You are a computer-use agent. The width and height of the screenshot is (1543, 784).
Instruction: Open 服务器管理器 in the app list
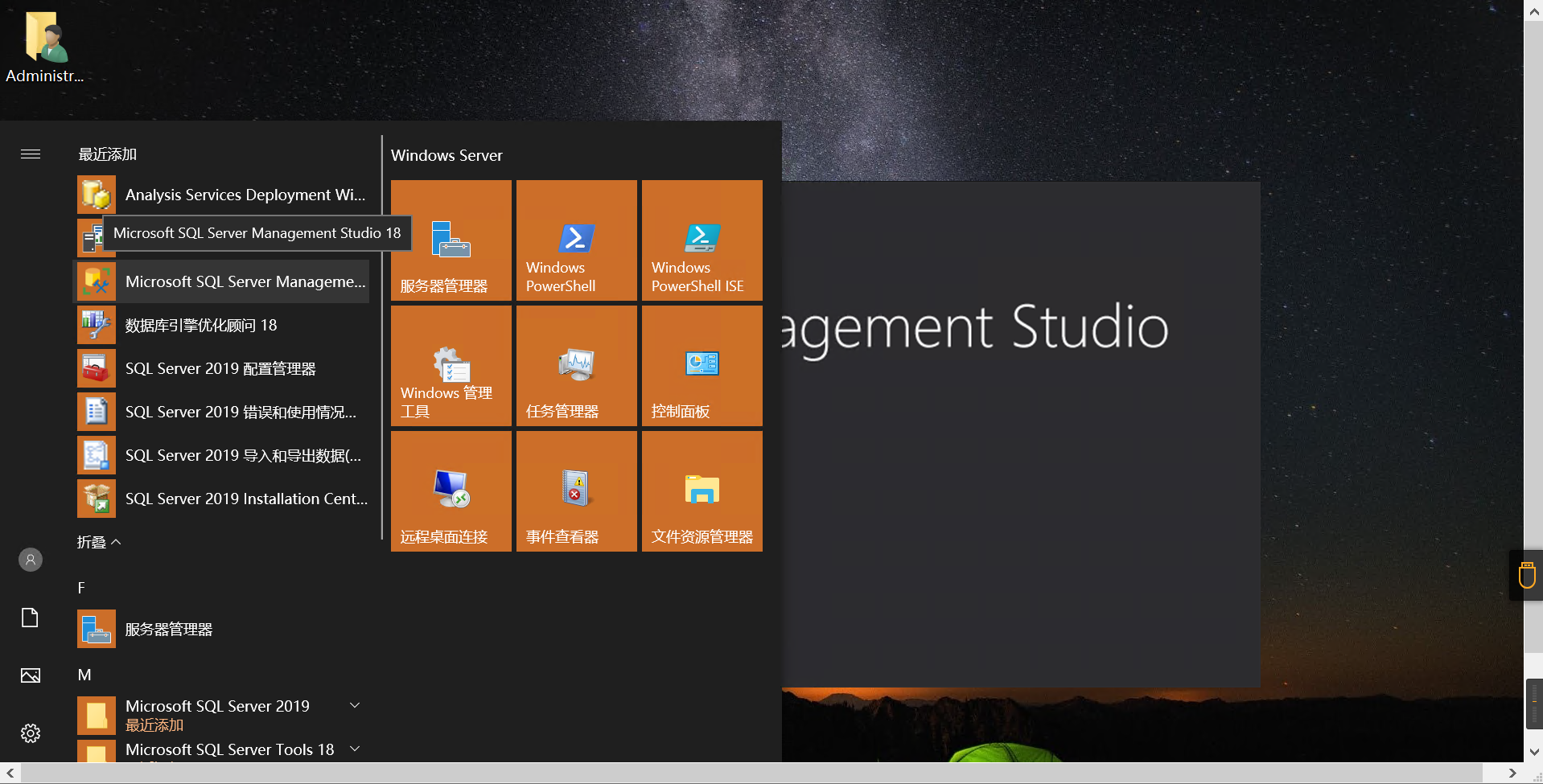(223, 629)
